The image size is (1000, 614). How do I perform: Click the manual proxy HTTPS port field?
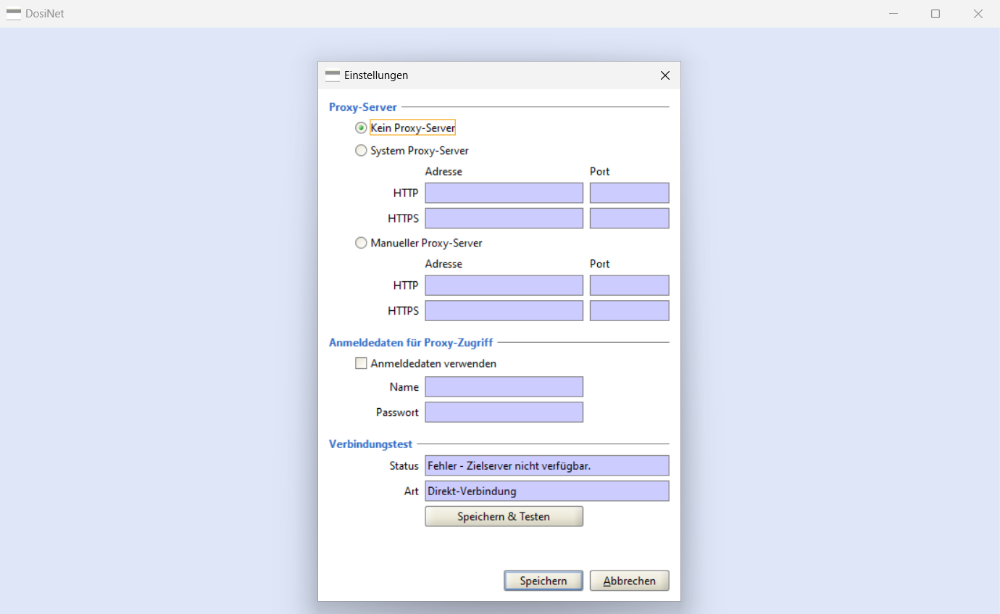629,311
